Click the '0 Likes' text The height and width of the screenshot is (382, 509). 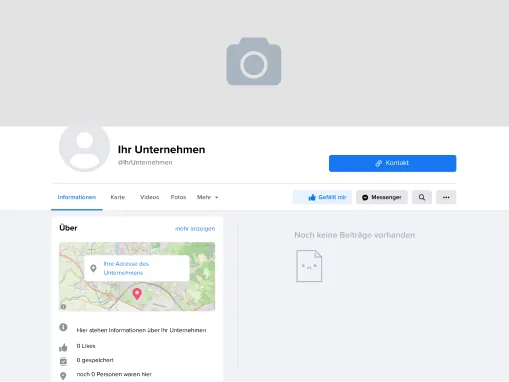[x=86, y=346]
